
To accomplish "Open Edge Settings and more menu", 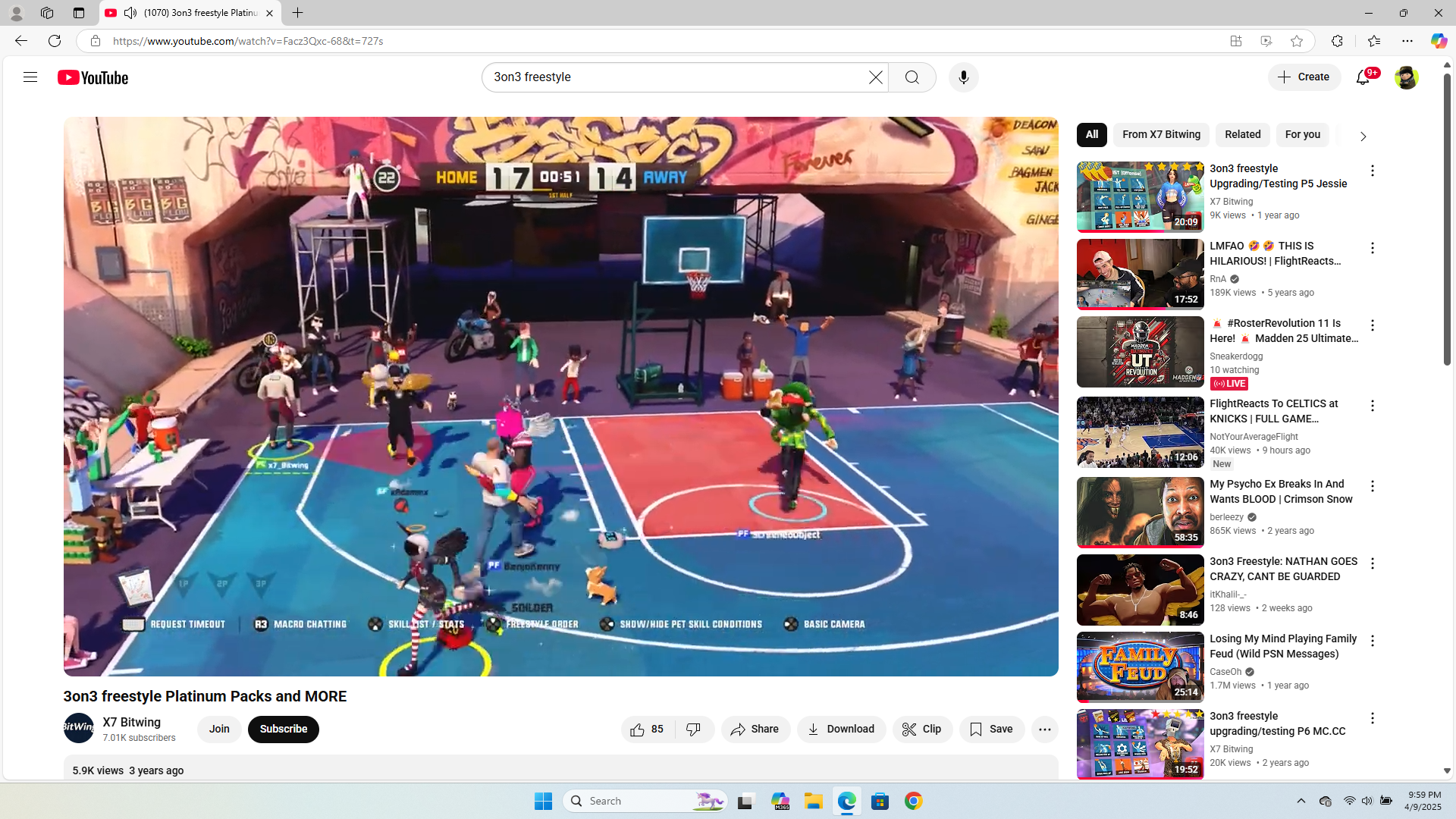I will pyautogui.click(x=1407, y=41).
